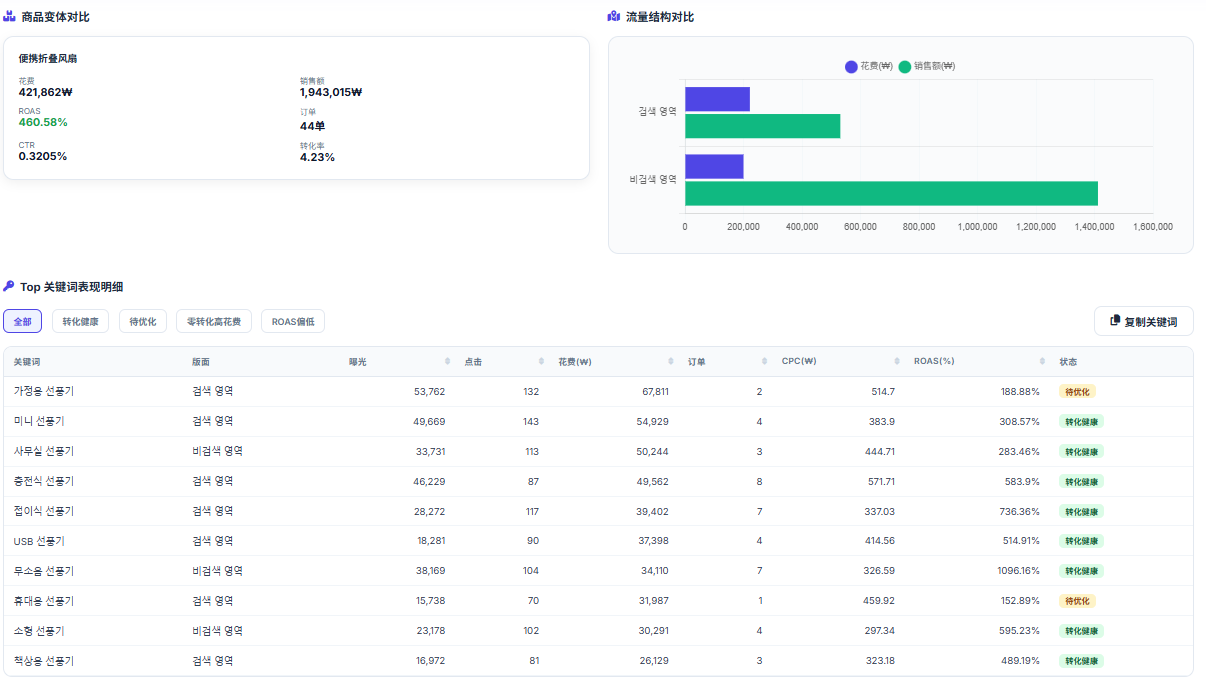Select the 转化健康 filter tab

[x=80, y=321]
